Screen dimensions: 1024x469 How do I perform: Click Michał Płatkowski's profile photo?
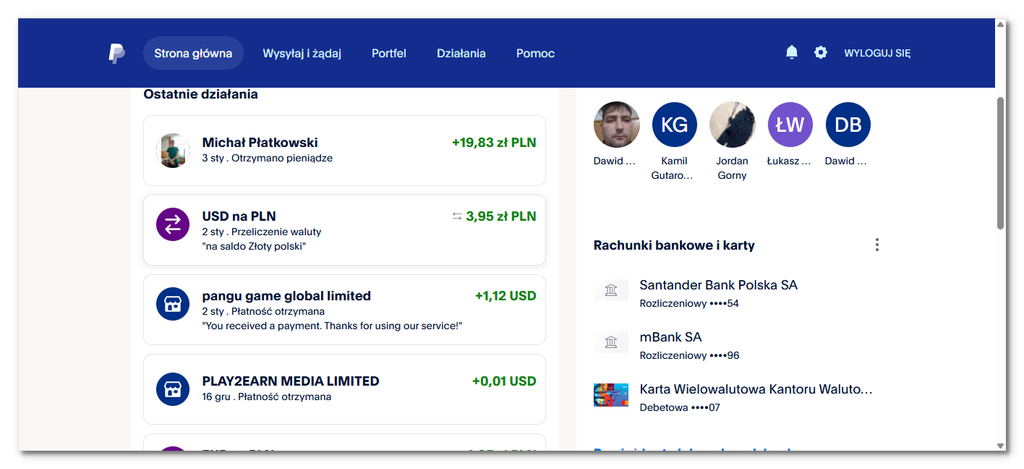(x=172, y=150)
